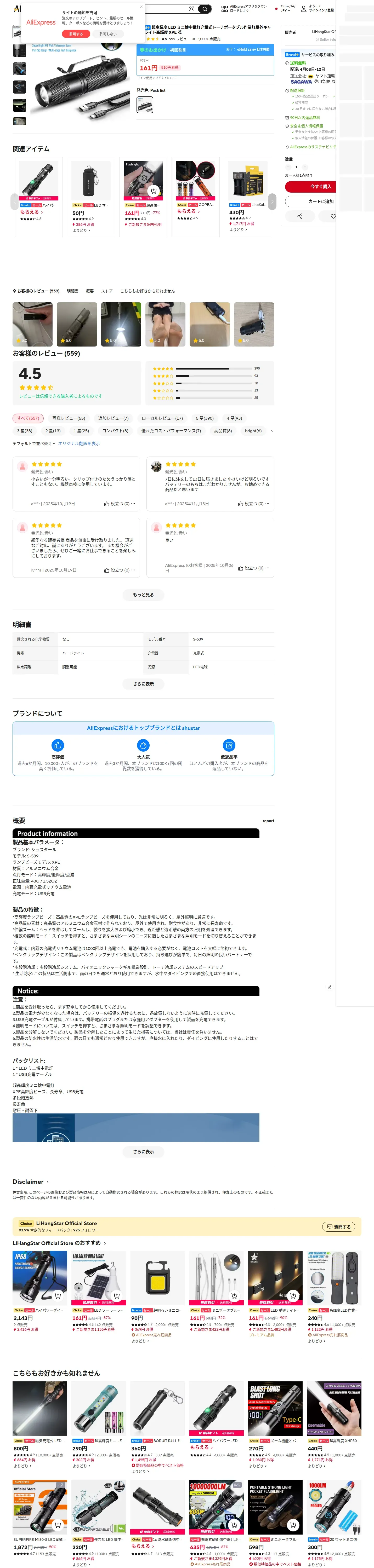Click the location pin icon by review tab
Image resolution: width=374 pixels, height=1568 pixels.
click(x=15, y=291)
